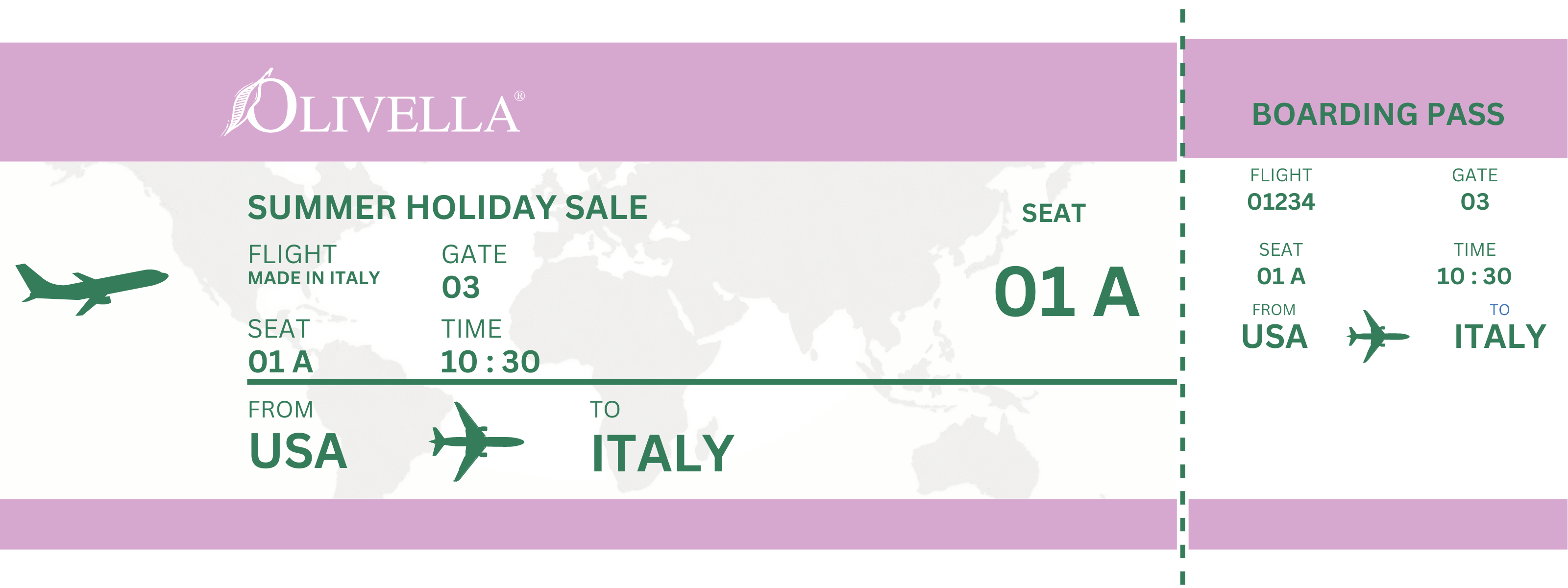
Task: Click the stub time 10 : 30
Action: pos(1473,276)
